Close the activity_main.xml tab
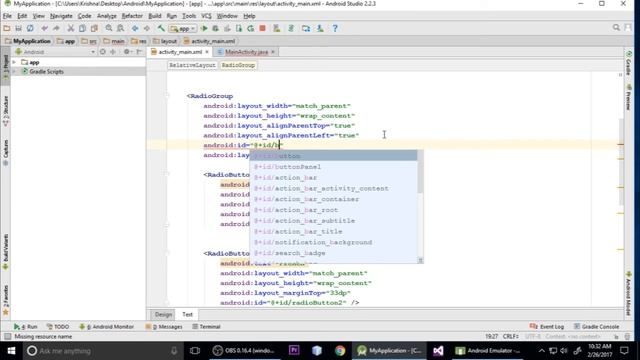Screen dimensions: 640x360 (207, 52)
